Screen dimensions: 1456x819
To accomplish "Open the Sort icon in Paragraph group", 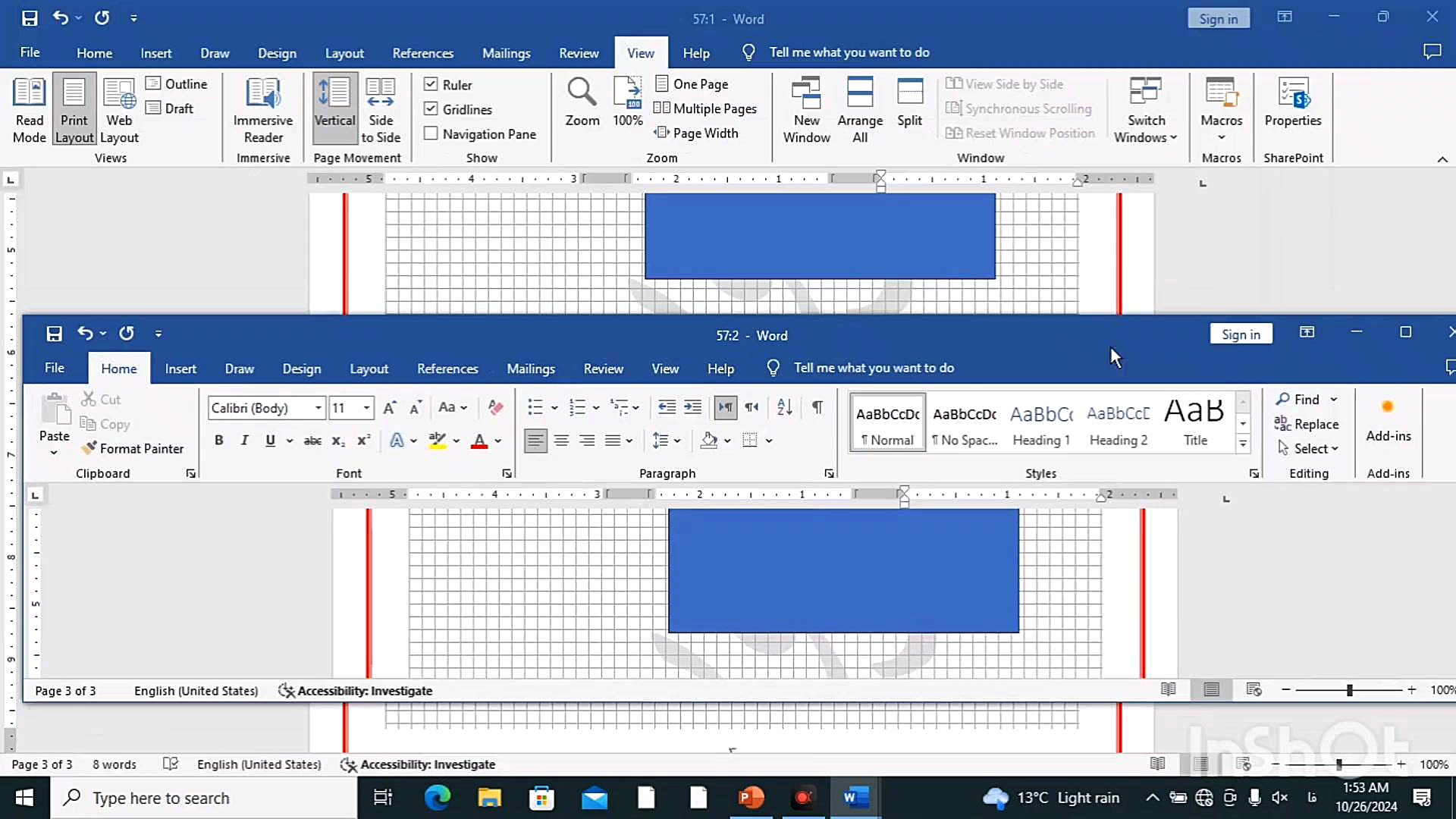I will pyautogui.click(x=785, y=408).
